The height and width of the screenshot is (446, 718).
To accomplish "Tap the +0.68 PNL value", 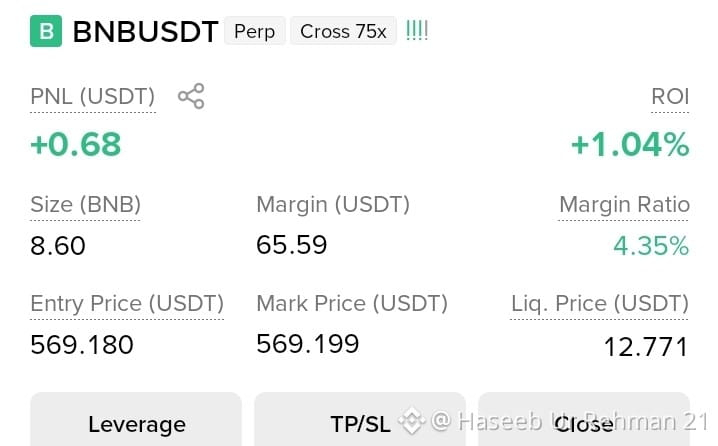I will [76, 144].
